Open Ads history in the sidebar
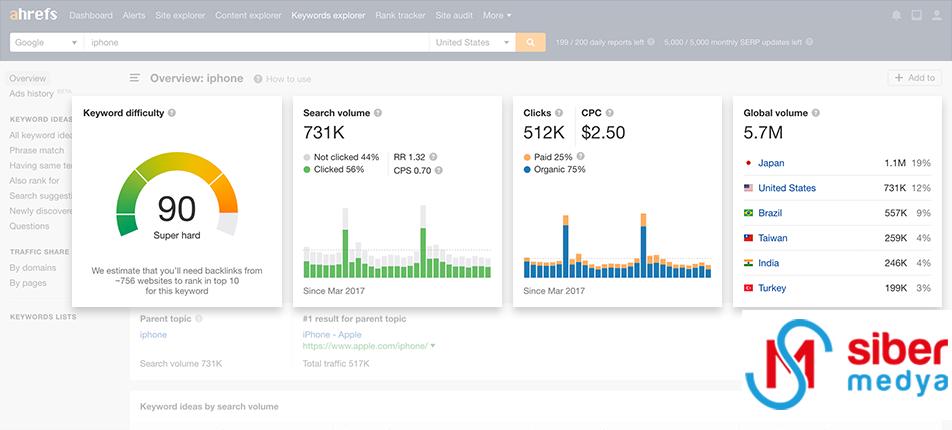This screenshot has width=952, height=430. click(32, 94)
